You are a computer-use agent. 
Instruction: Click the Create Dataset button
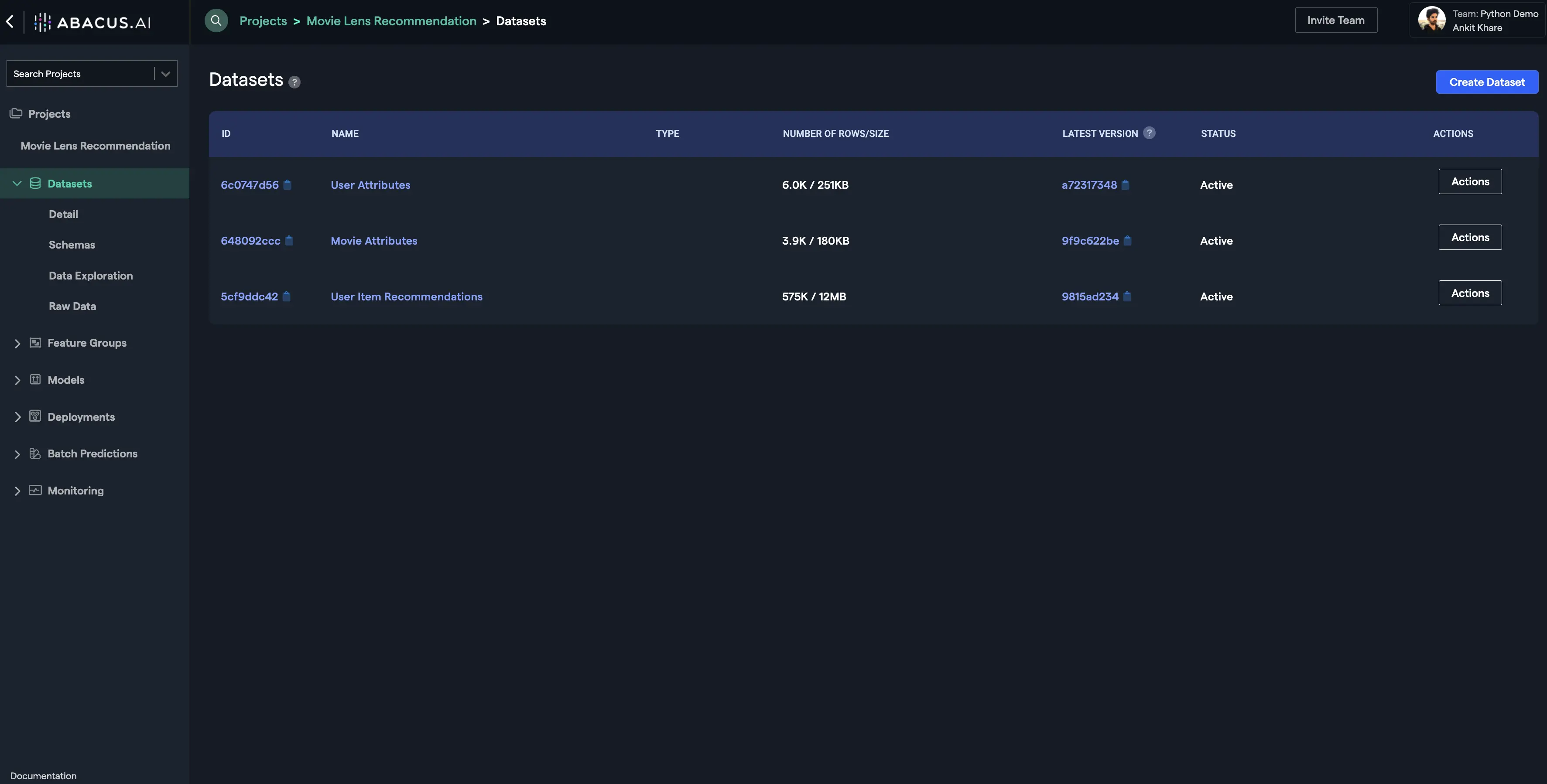click(1486, 82)
